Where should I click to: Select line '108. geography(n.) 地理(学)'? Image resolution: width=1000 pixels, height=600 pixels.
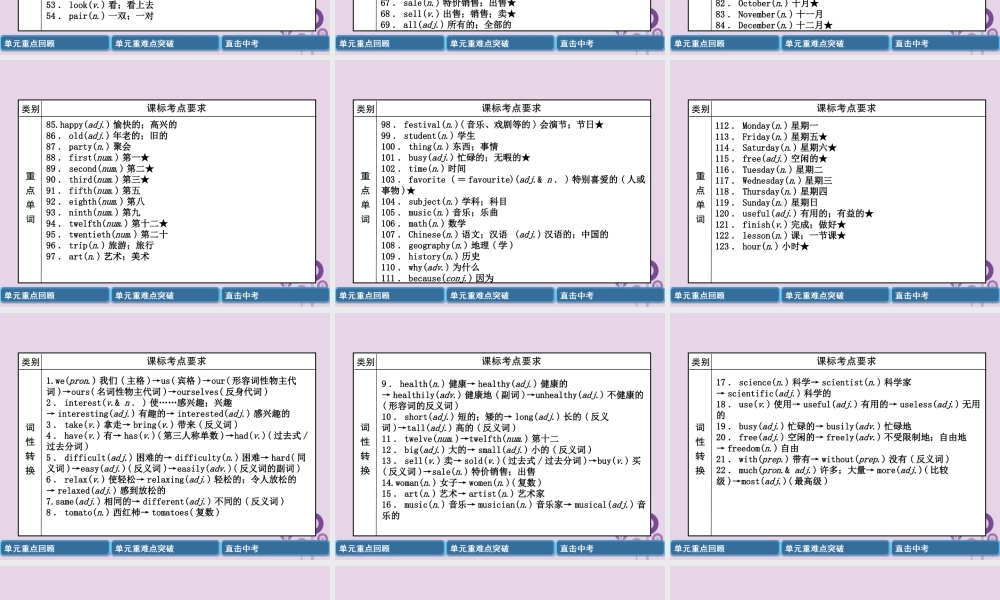click(x=447, y=245)
